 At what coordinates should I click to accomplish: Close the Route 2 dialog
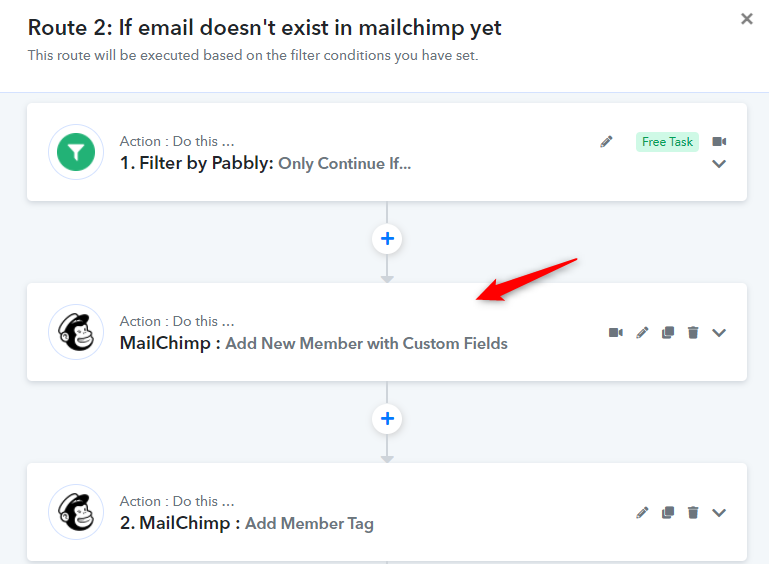click(746, 19)
